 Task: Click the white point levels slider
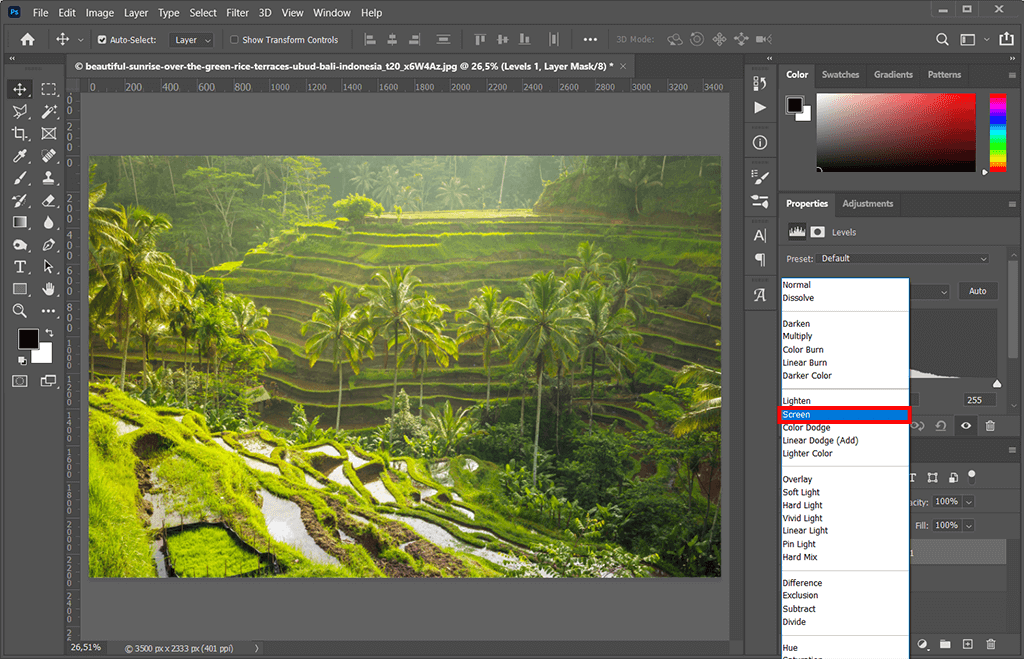[x=997, y=383]
